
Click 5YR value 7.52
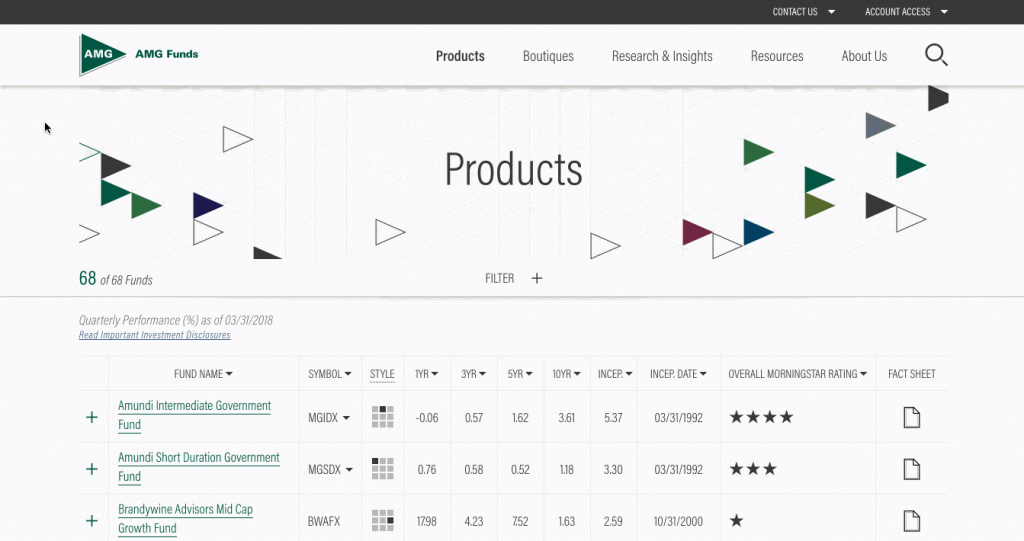tap(520, 521)
